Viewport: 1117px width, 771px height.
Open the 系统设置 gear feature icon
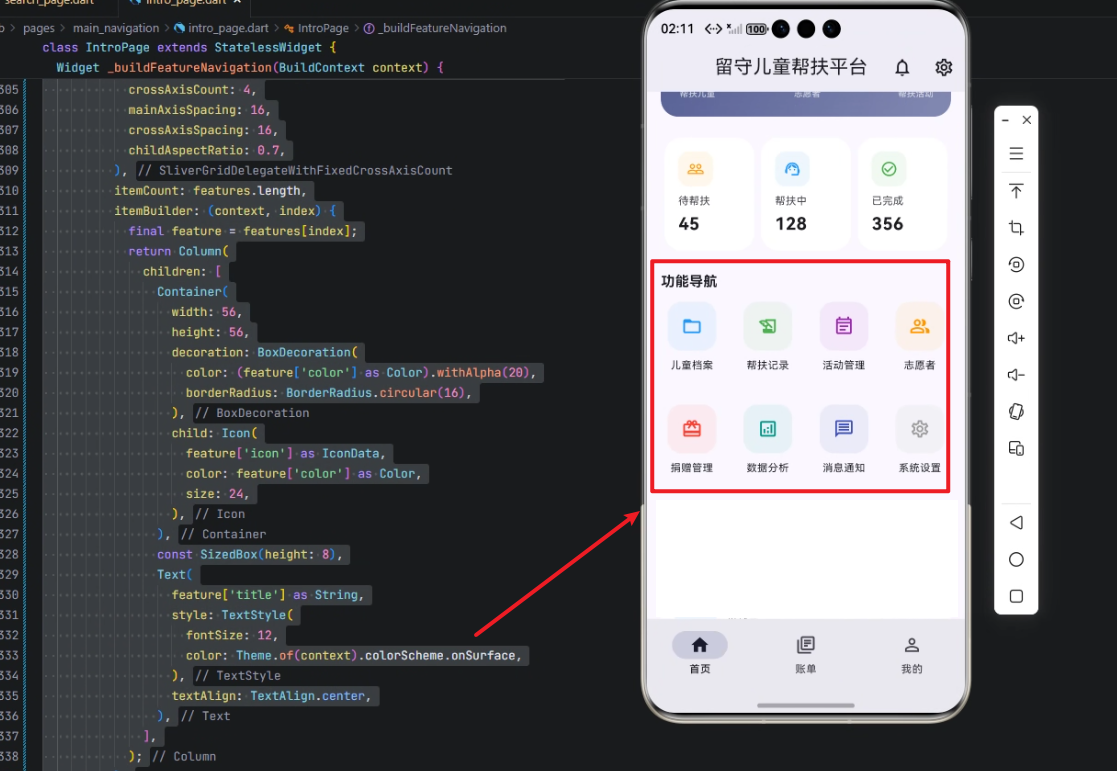(x=919, y=429)
